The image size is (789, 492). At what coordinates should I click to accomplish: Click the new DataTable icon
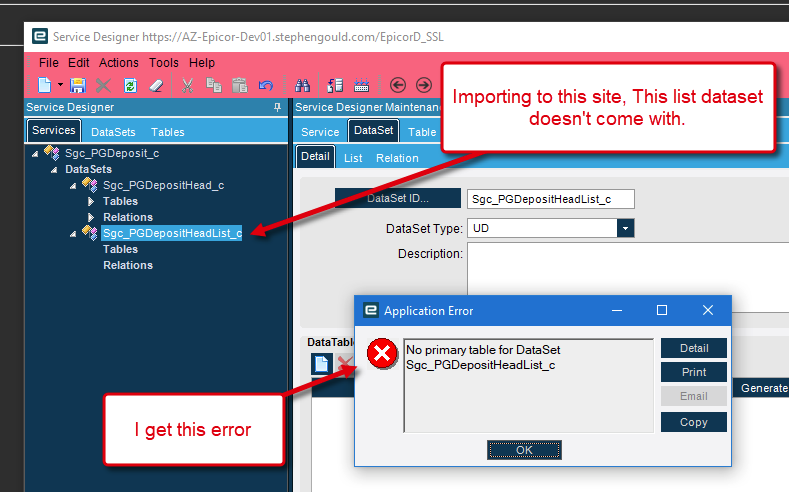pos(321,363)
